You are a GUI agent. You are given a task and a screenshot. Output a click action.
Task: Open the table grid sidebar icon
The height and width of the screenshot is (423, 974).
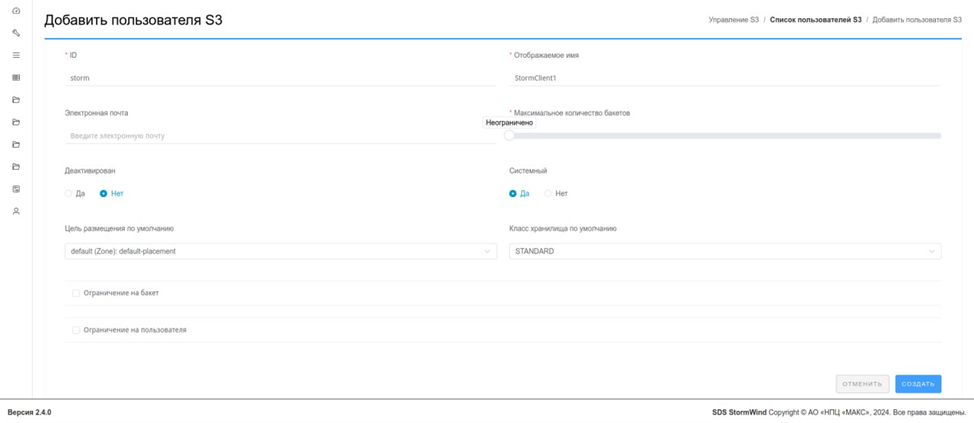click(16, 78)
